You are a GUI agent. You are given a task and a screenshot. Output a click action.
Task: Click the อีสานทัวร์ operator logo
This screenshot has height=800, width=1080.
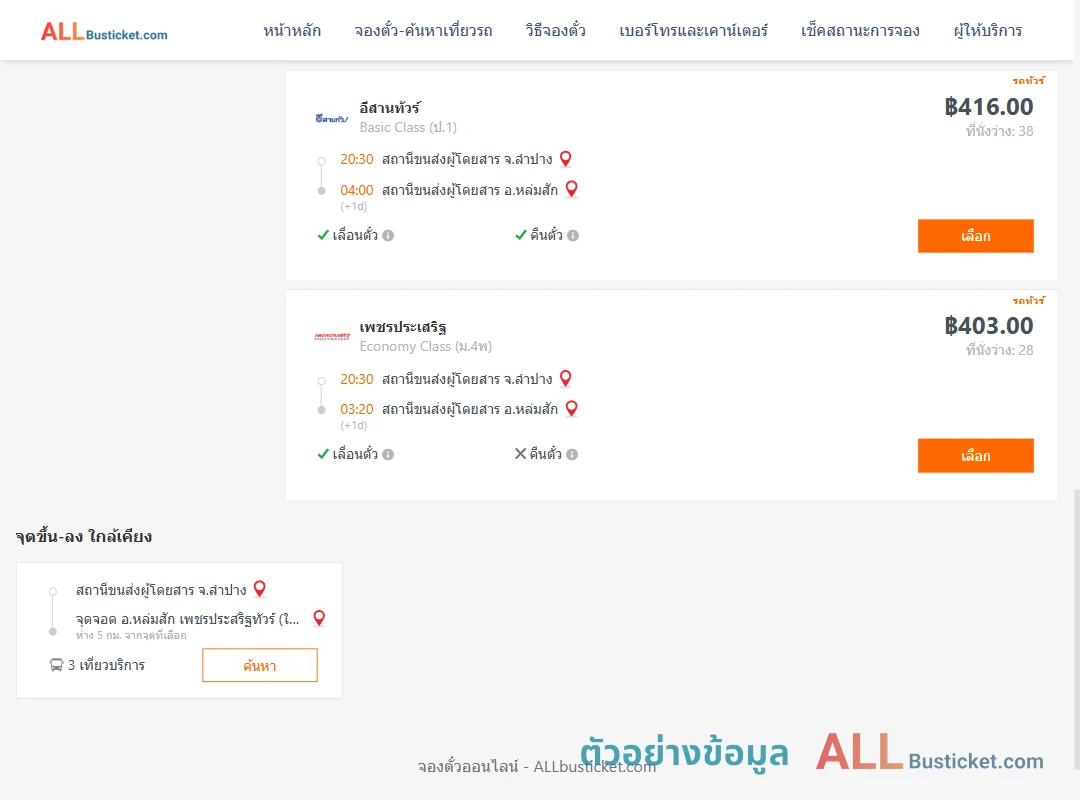pos(331,119)
